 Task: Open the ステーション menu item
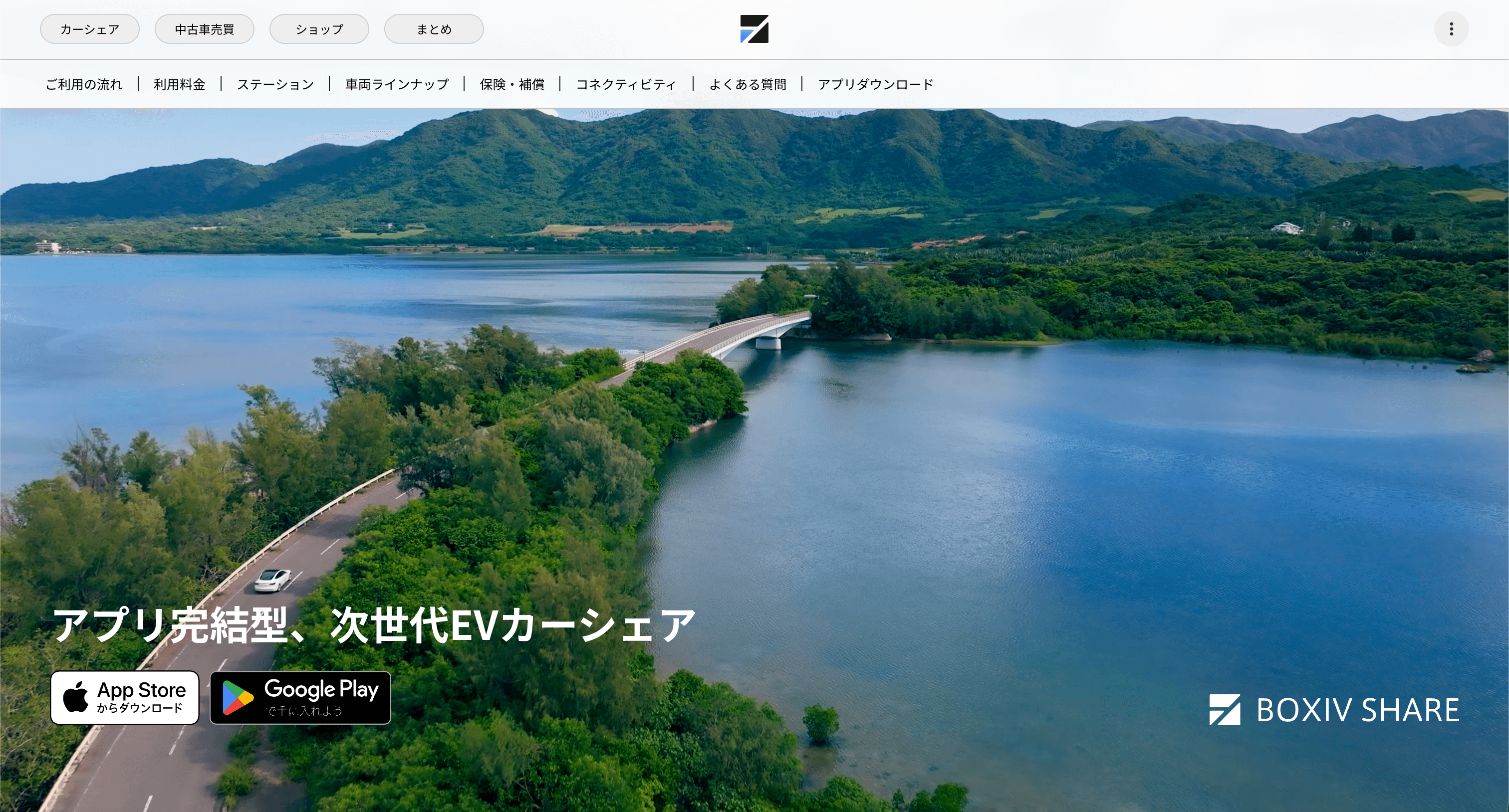tap(275, 84)
